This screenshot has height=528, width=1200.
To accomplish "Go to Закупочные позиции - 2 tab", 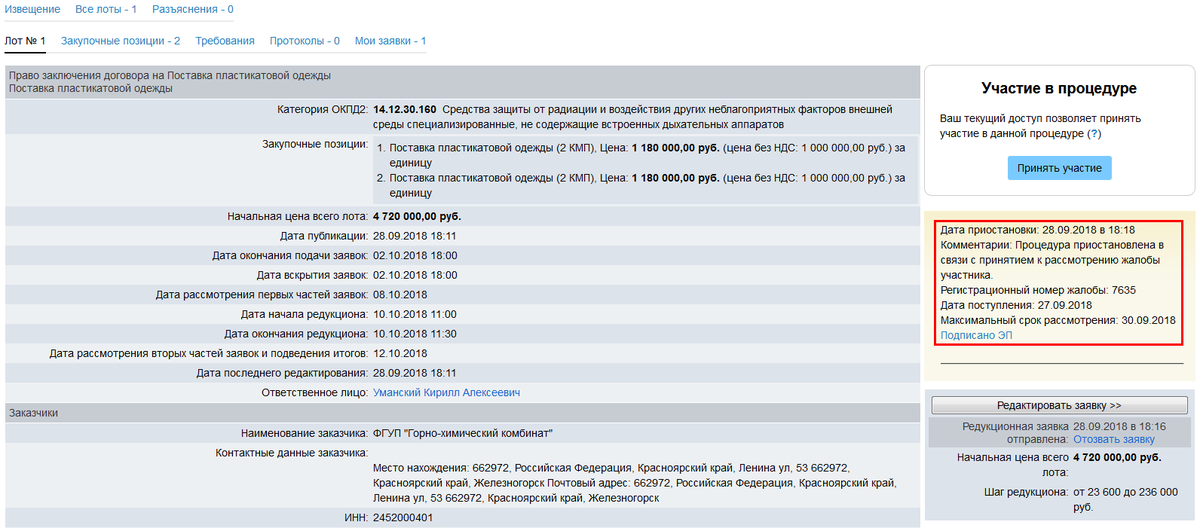I will [120, 41].
